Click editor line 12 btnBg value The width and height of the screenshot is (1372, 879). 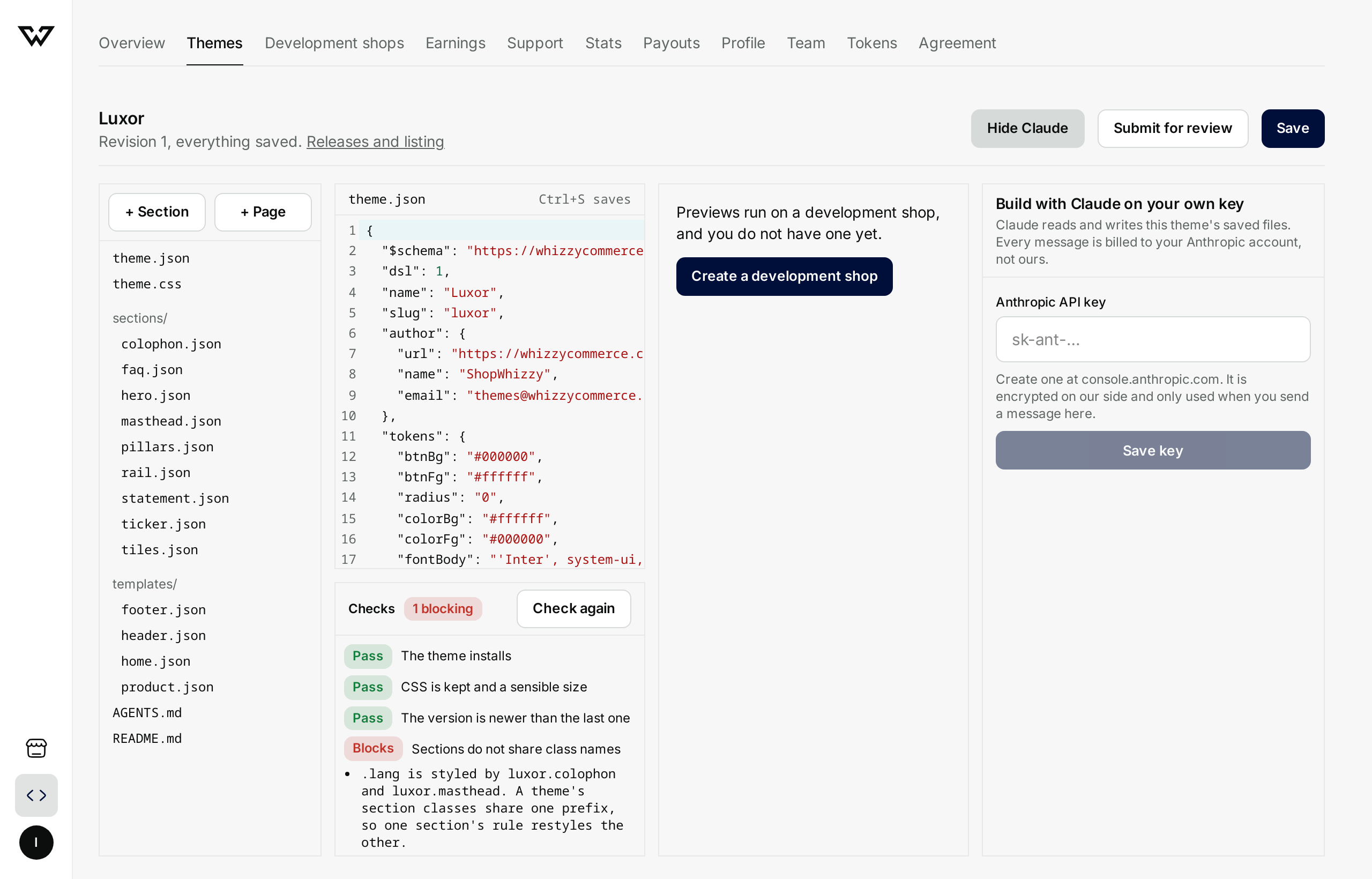tap(501, 456)
